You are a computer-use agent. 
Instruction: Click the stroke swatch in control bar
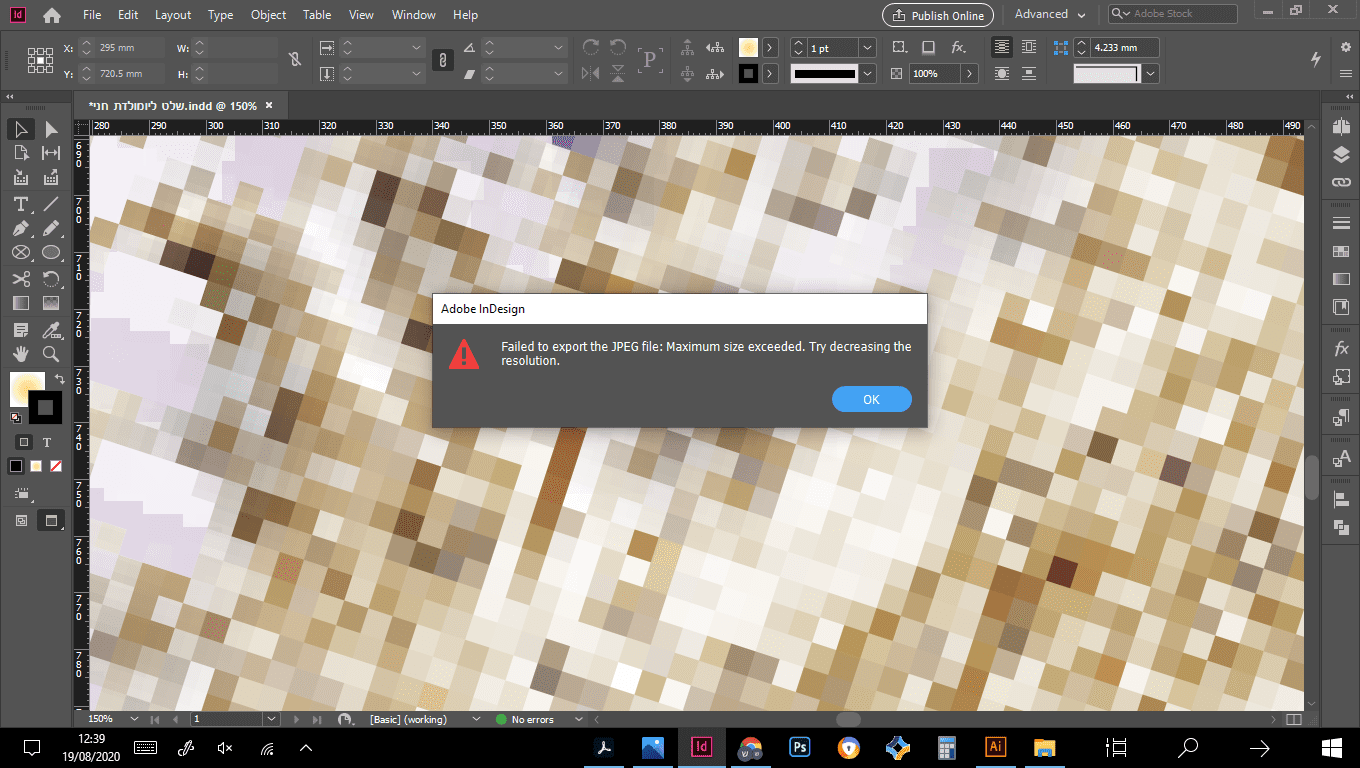click(748, 74)
